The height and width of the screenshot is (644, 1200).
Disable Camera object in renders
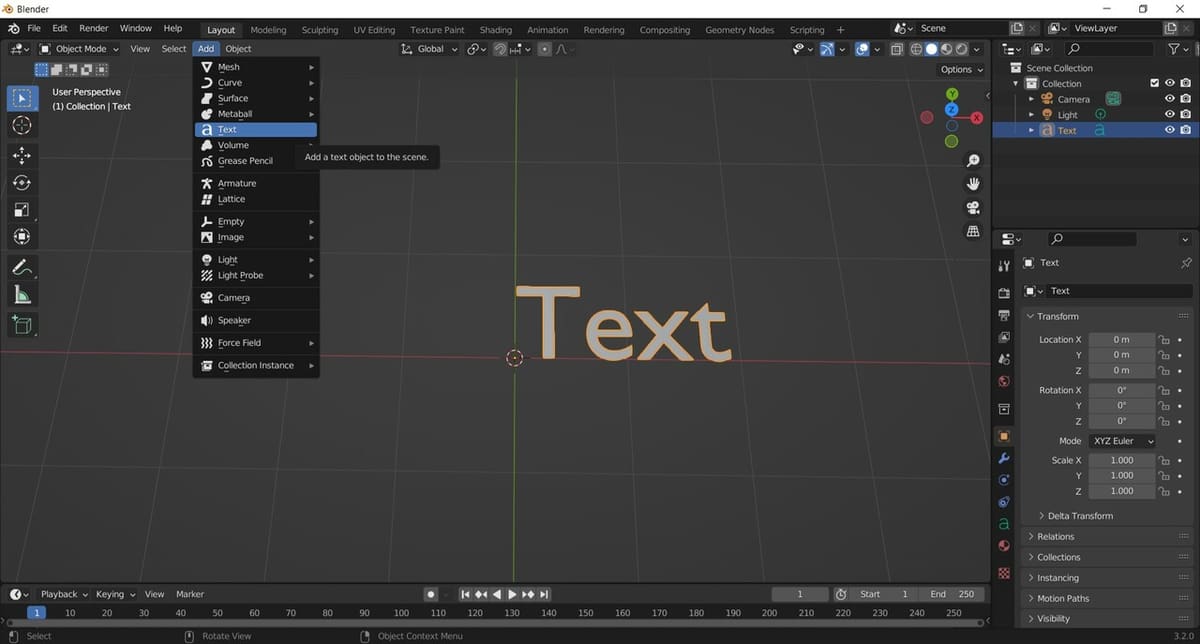click(x=1185, y=99)
